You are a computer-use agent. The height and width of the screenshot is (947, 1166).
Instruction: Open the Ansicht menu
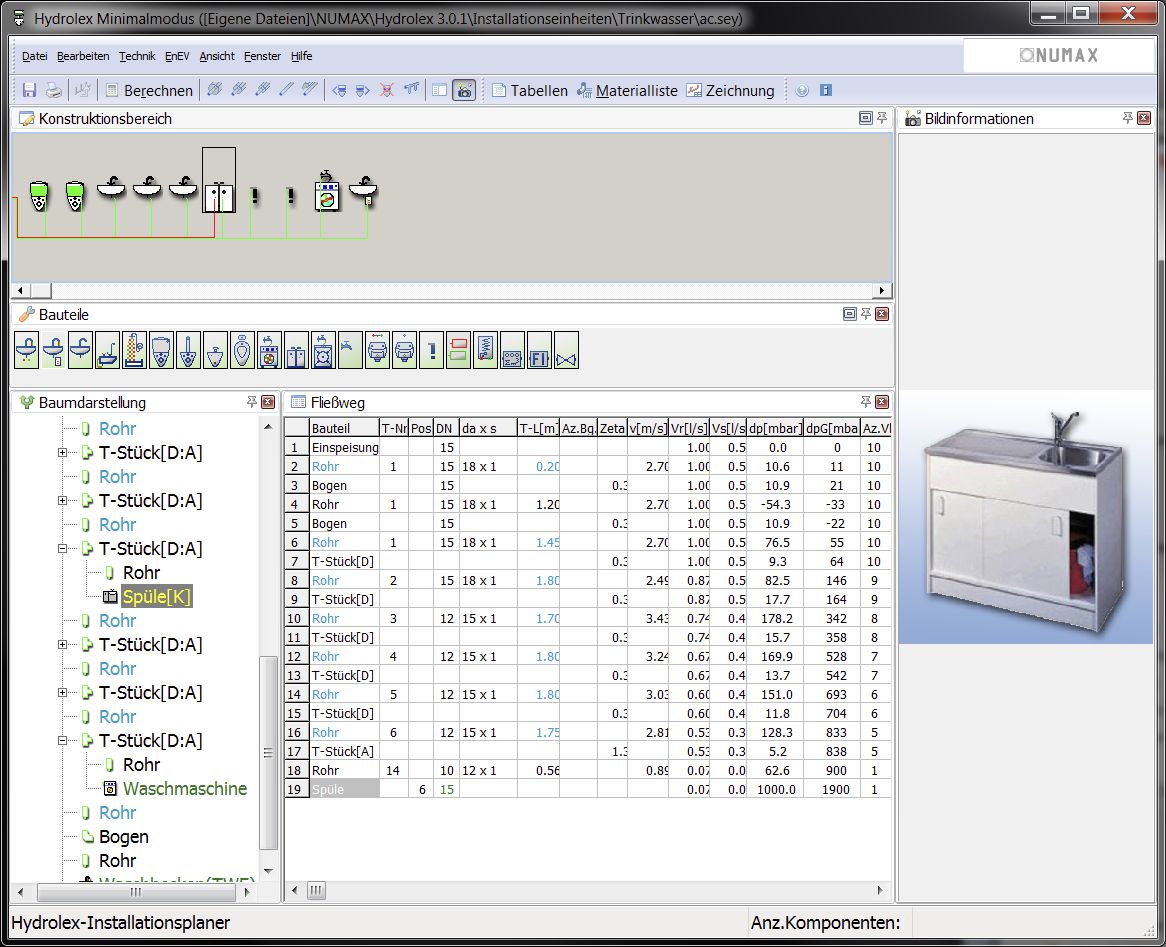[217, 56]
